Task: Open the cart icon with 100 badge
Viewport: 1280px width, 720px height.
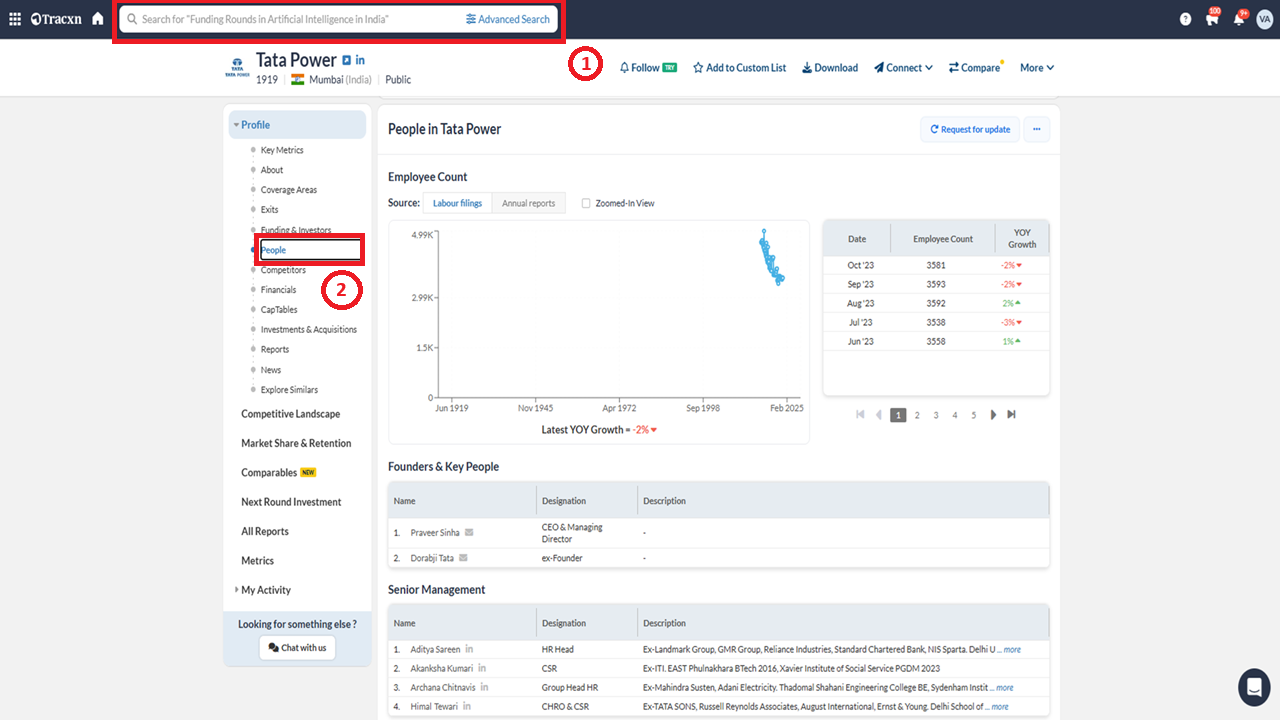Action: click(x=1212, y=18)
